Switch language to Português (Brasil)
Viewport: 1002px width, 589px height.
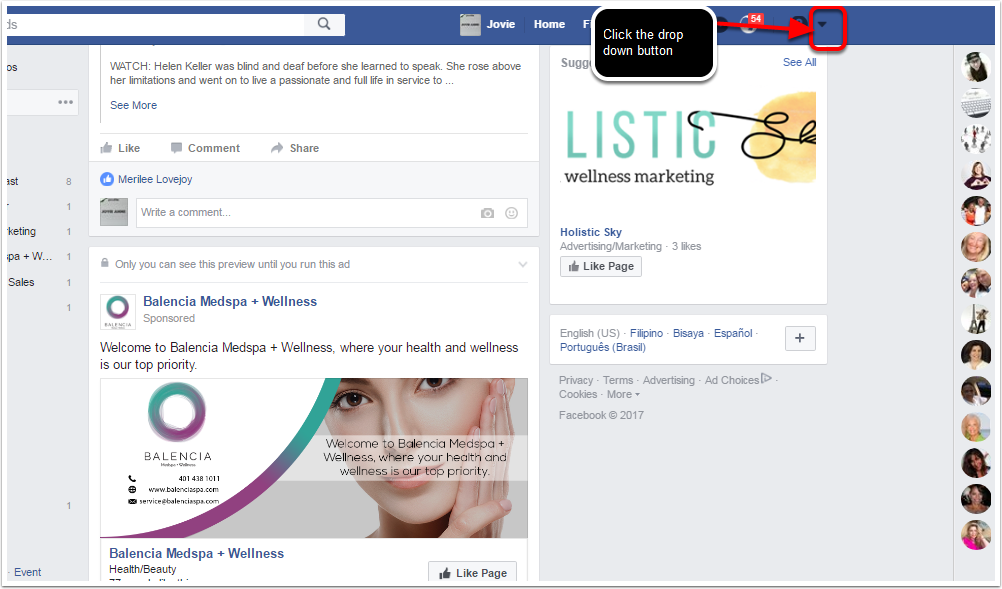click(603, 348)
